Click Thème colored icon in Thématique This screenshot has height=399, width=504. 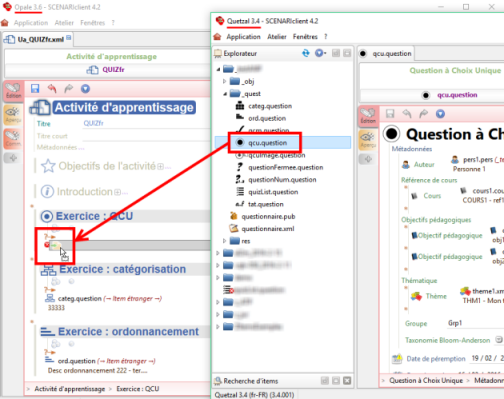(416, 296)
